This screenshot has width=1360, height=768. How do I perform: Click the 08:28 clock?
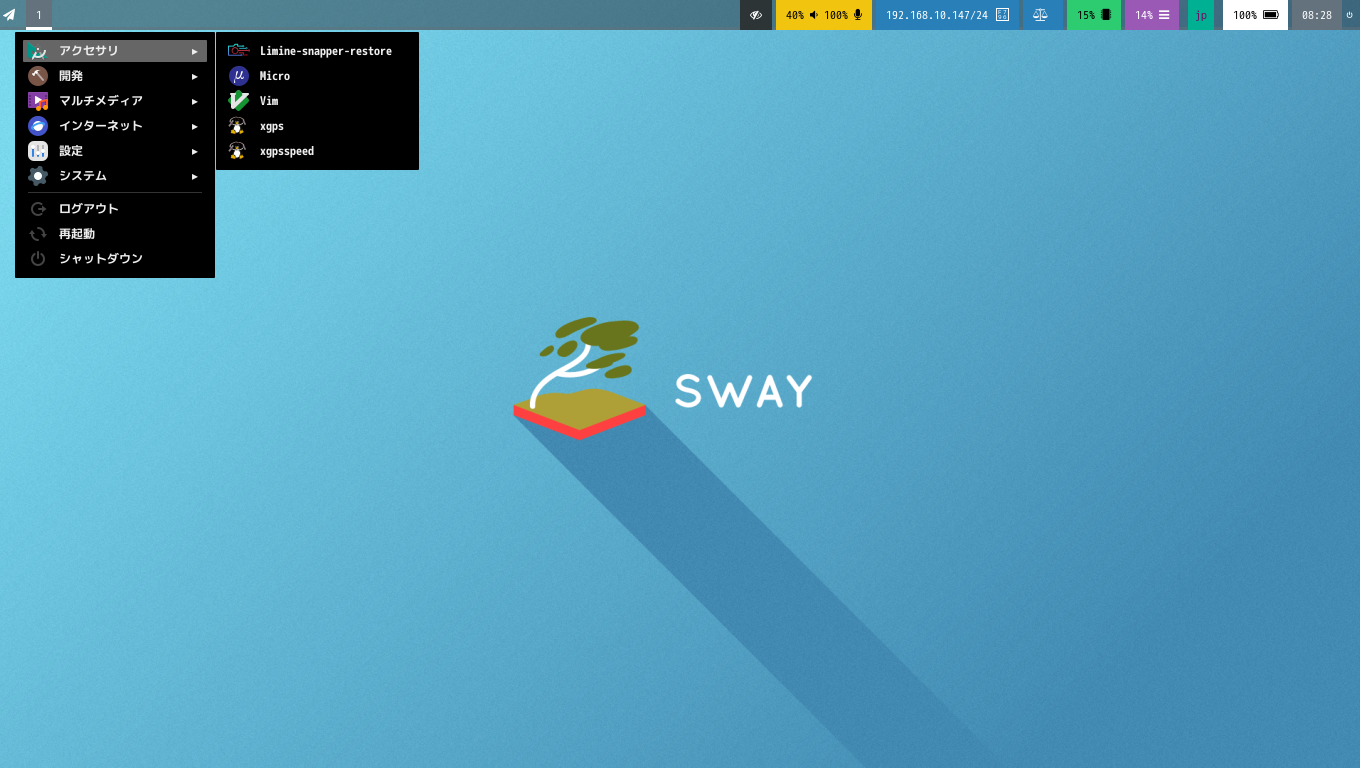[x=1317, y=15]
